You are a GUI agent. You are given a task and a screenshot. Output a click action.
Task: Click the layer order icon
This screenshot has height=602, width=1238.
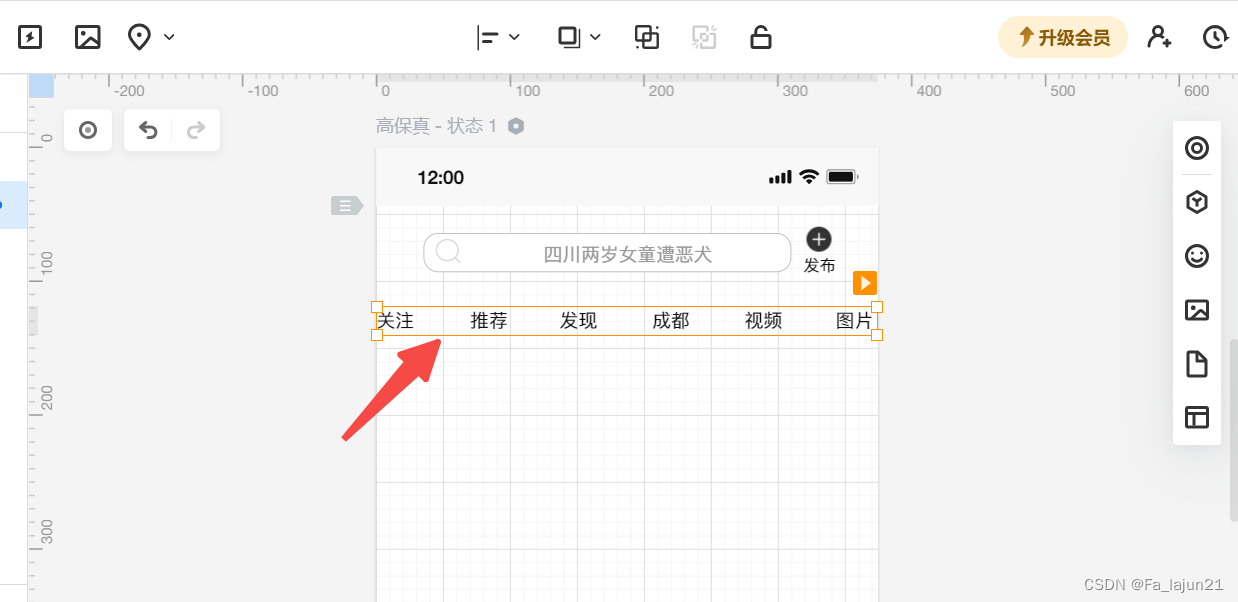569,38
